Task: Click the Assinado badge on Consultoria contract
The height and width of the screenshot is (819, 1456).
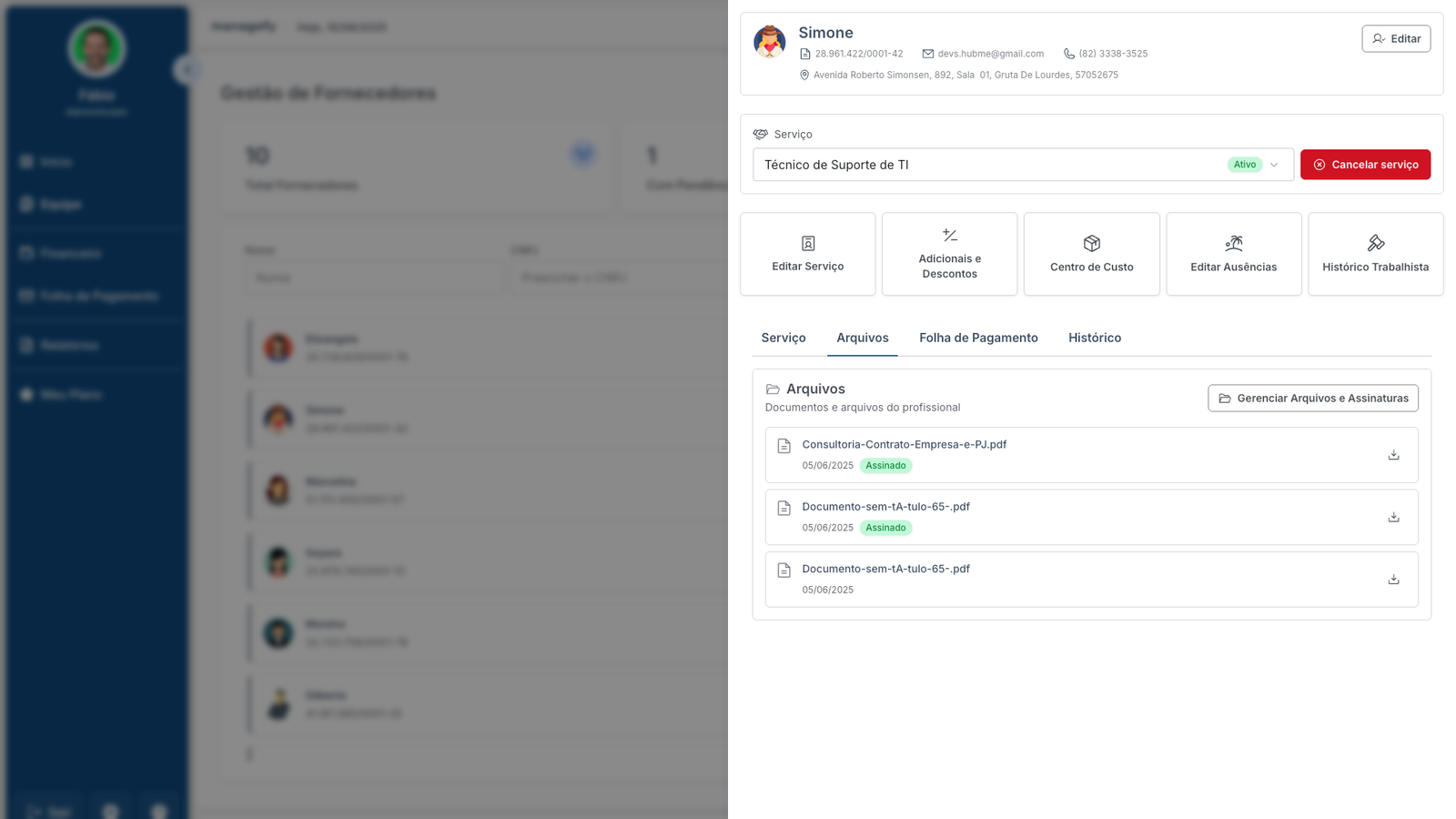Action: tap(885, 466)
